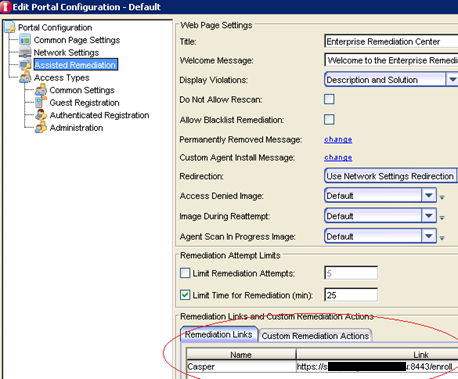Click the Name column header

(x=241, y=355)
